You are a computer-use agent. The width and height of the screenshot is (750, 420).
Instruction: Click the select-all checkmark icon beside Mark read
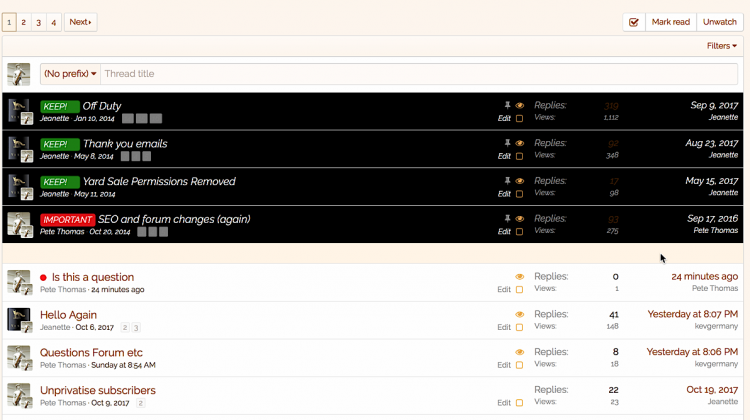click(633, 22)
